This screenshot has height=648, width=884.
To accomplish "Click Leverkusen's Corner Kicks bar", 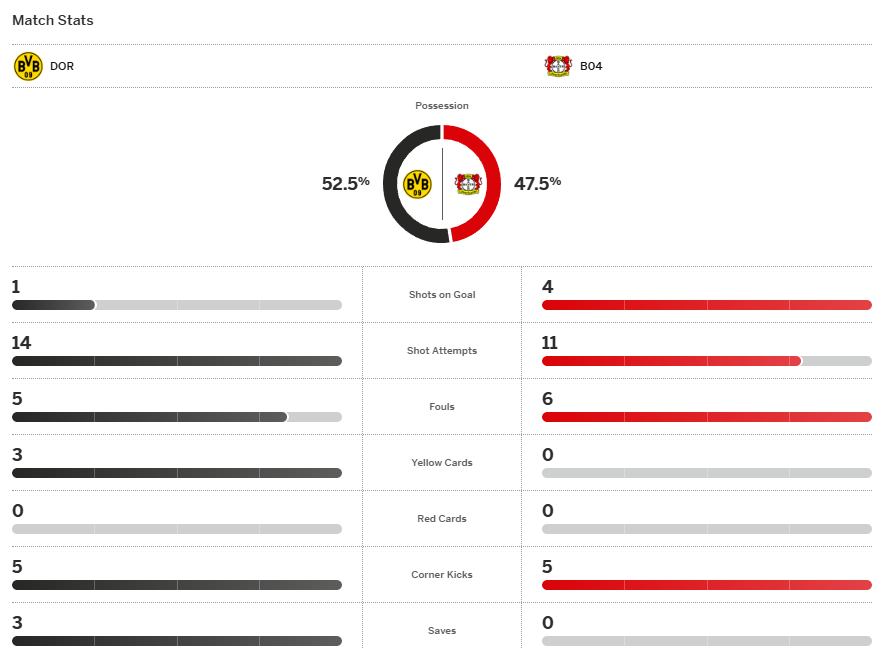I will (707, 585).
